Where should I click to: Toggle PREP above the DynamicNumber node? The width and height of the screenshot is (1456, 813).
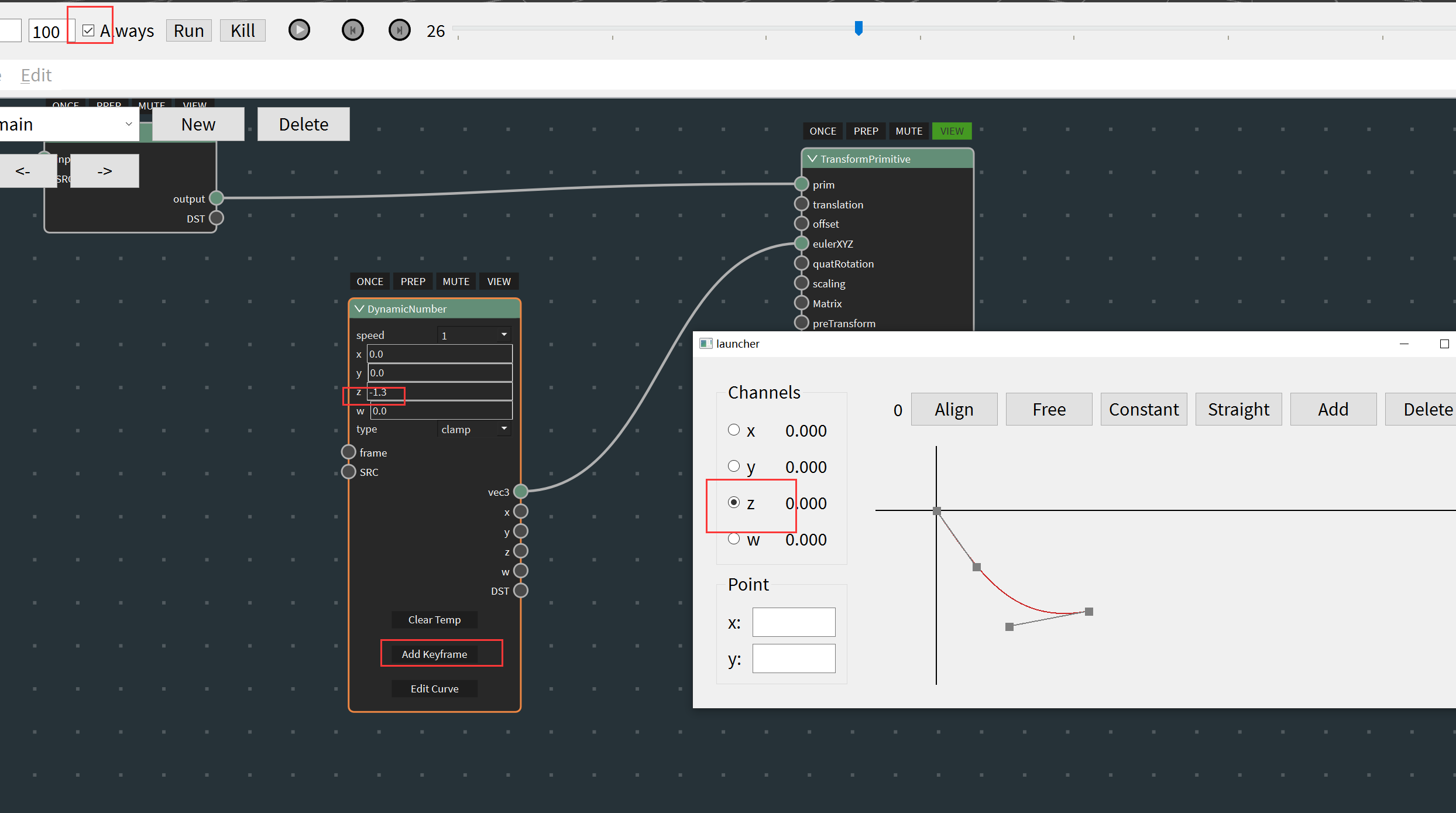click(413, 282)
